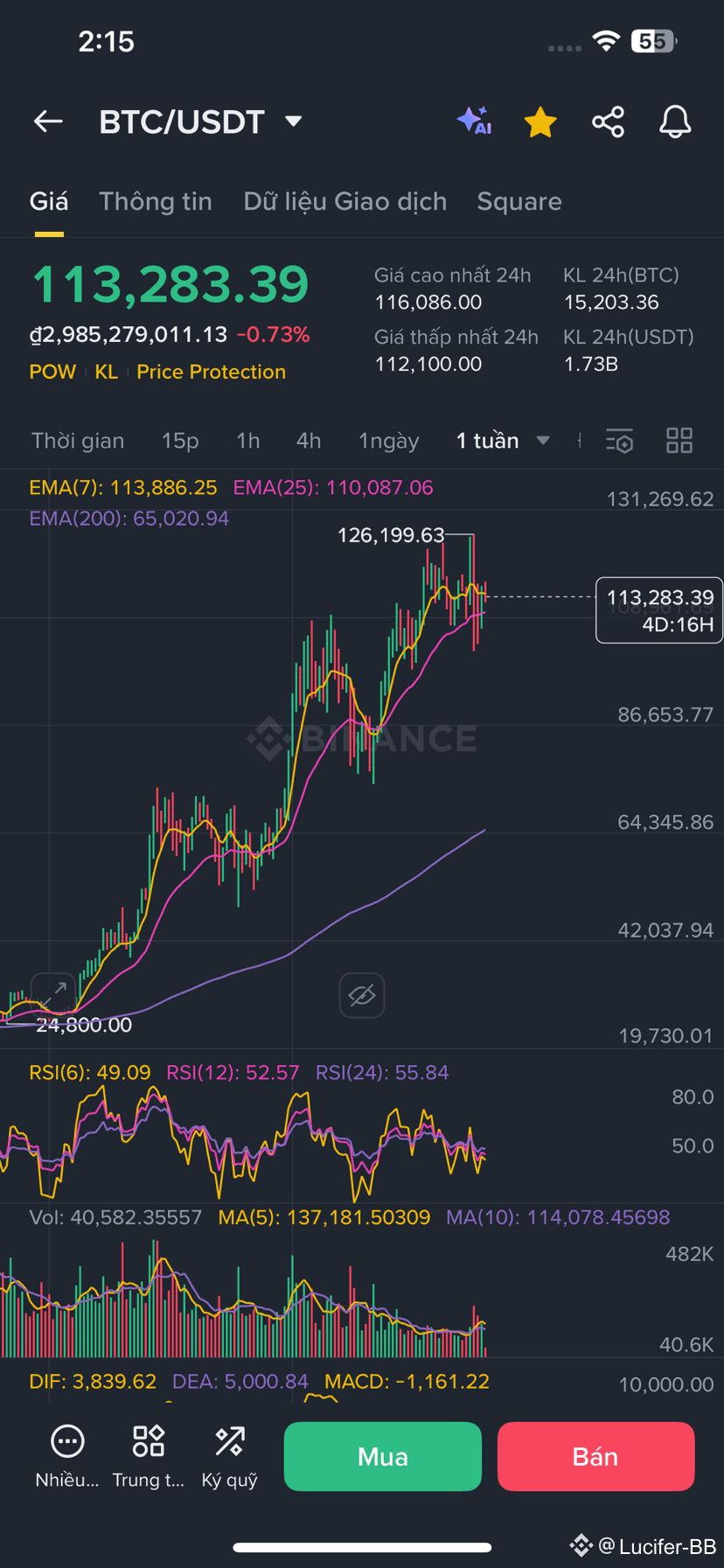This screenshot has height=1568, width=724.
Task: Open the Square tab
Action: pyautogui.click(x=519, y=201)
